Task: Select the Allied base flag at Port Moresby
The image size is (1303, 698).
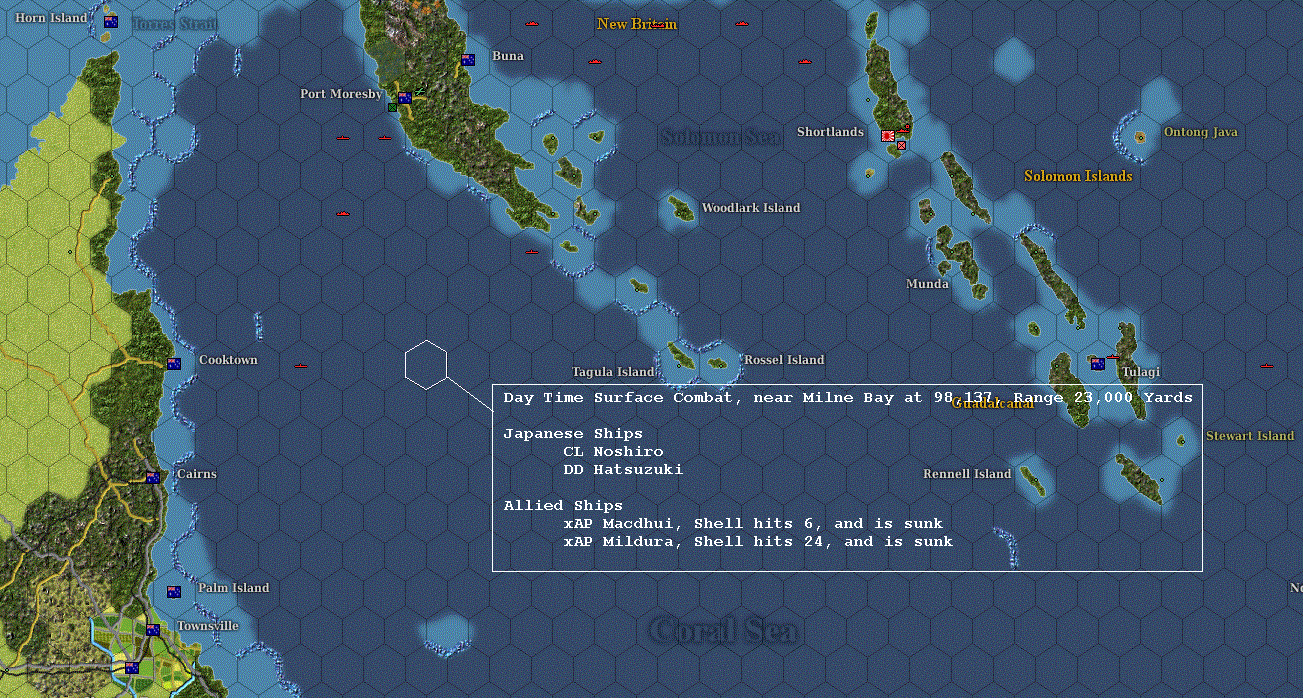Action: [x=403, y=97]
